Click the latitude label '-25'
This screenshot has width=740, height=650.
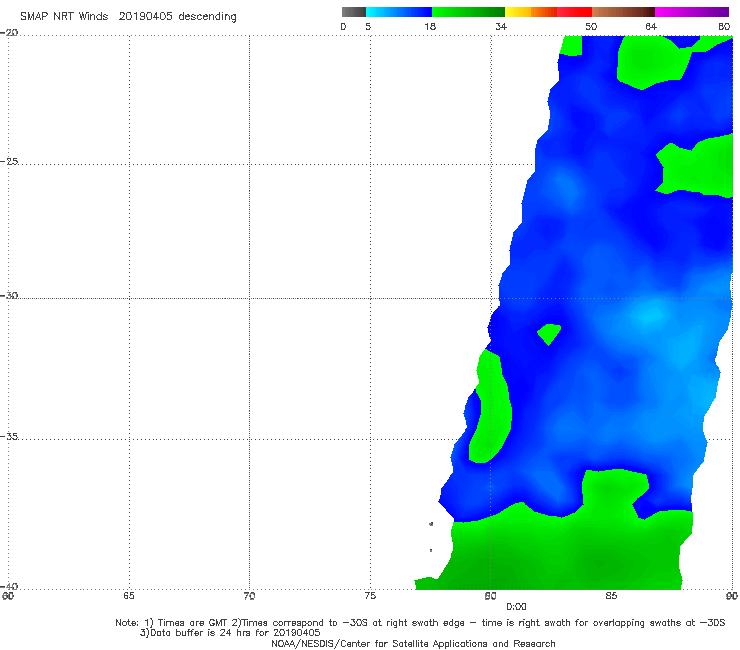(x=9, y=161)
